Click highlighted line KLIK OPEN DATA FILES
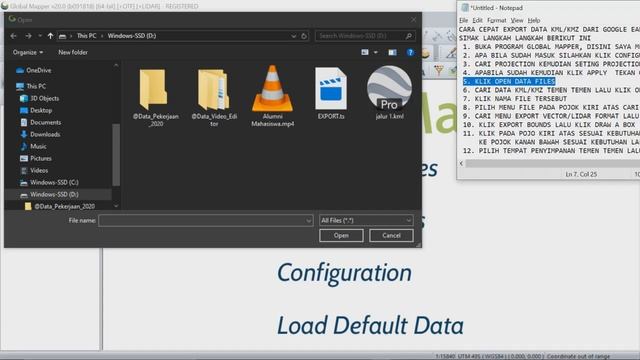 (x=509, y=82)
